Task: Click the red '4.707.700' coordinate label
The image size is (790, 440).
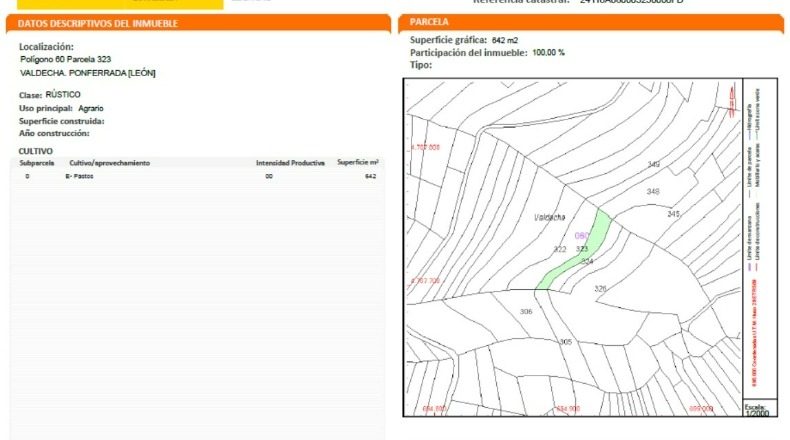Action: tap(426, 281)
